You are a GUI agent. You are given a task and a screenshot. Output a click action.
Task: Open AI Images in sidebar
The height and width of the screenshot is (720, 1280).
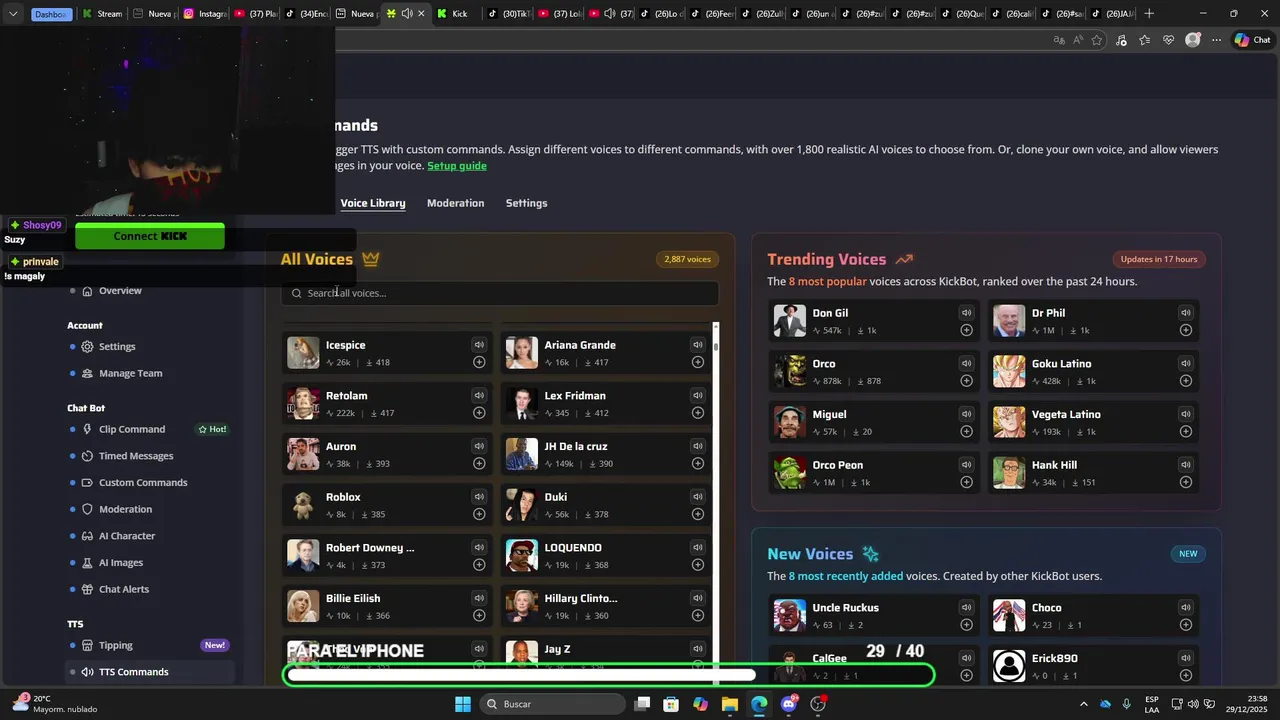(x=121, y=563)
